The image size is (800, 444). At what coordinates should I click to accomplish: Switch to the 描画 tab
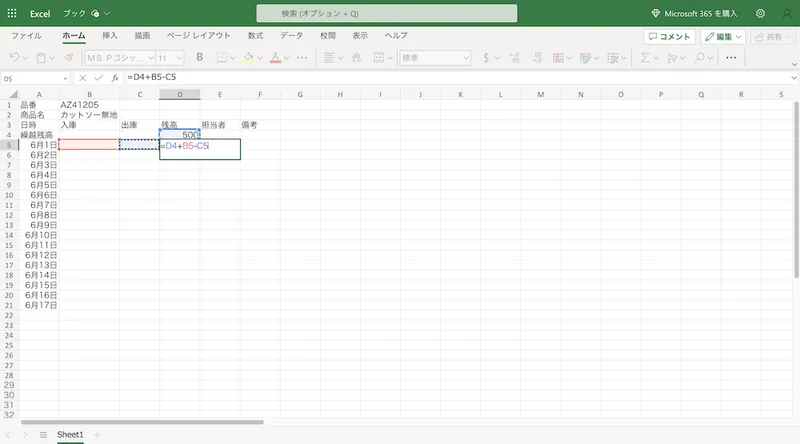coord(142,36)
